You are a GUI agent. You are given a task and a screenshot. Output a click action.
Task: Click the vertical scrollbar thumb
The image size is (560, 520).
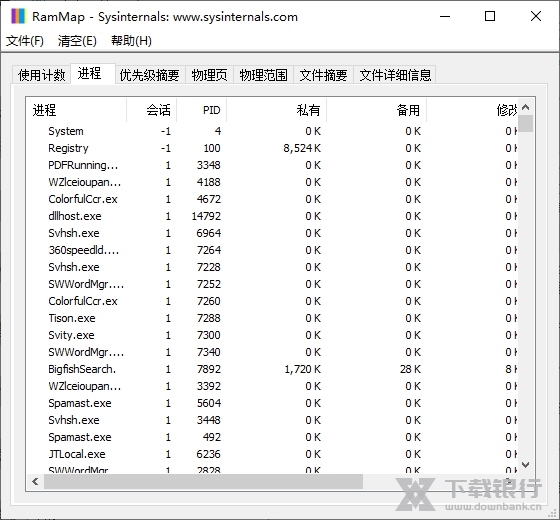pos(525,124)
